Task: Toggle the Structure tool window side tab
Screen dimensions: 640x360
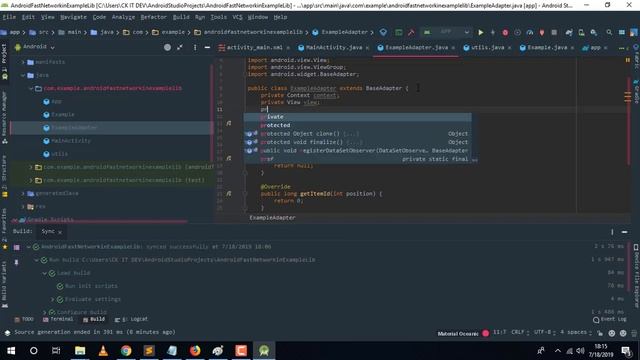Action: click(x=4, y=176)
